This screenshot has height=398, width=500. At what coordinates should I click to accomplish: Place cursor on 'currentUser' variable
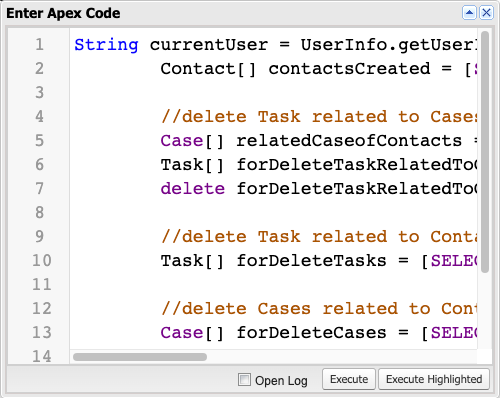coord(209,45)
